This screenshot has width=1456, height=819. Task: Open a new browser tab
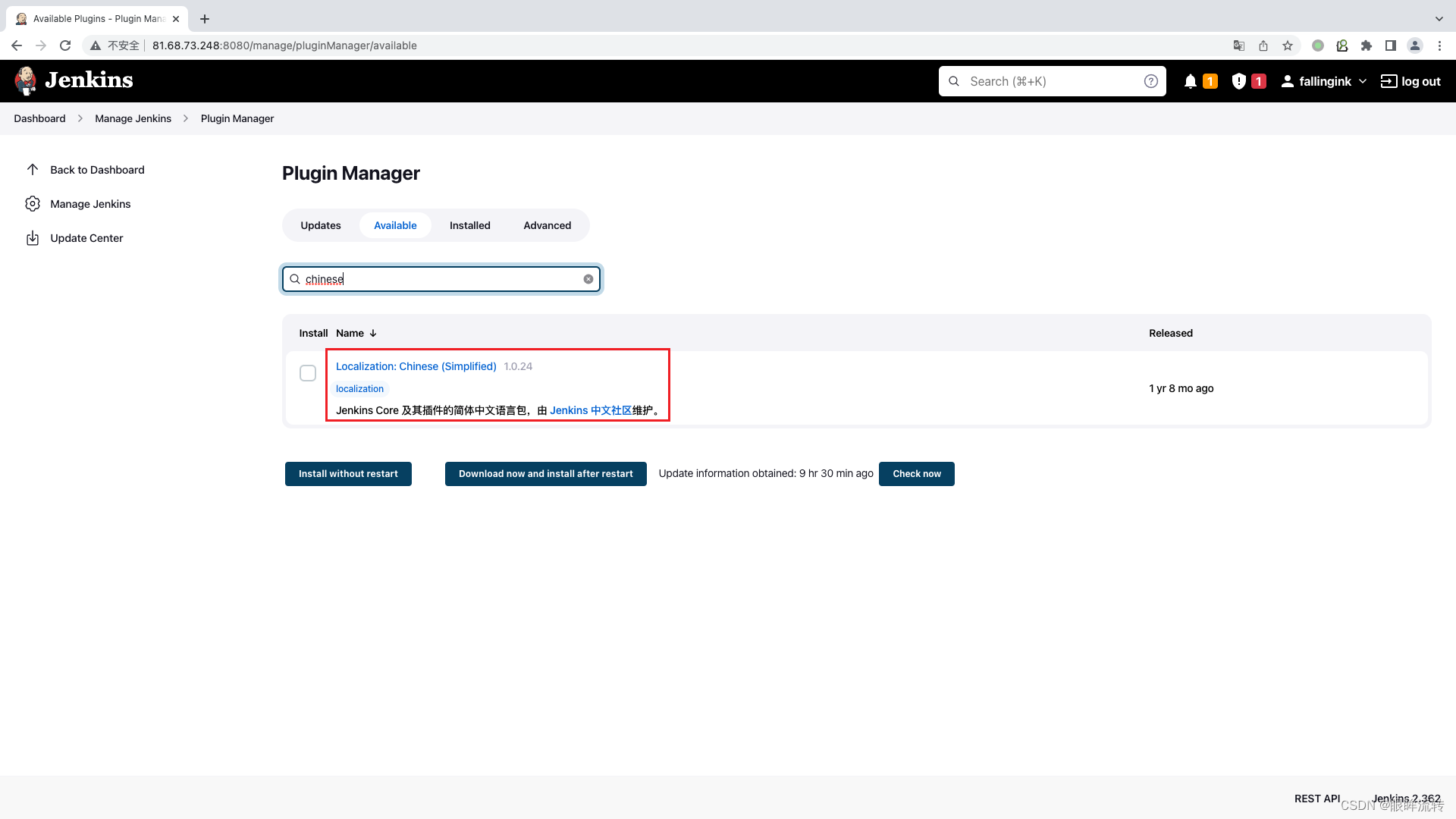tap(205, 19)
